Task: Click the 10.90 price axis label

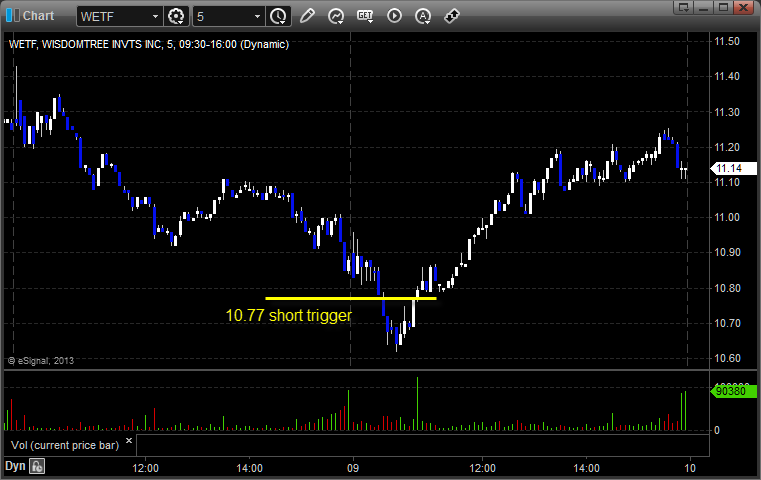Action: pos(727,252)
